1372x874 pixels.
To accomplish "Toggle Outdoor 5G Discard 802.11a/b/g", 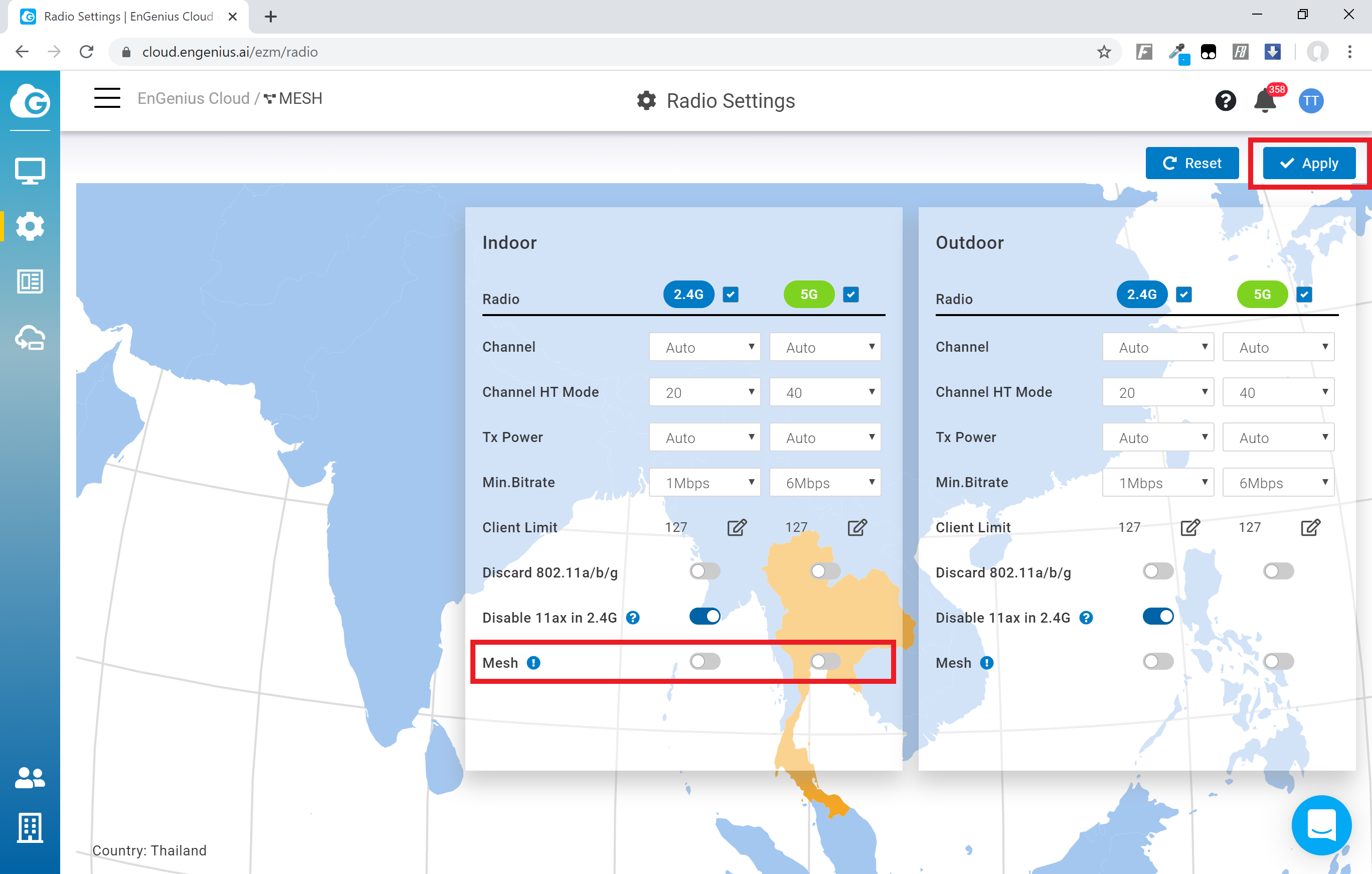I will click(1278, 570).
